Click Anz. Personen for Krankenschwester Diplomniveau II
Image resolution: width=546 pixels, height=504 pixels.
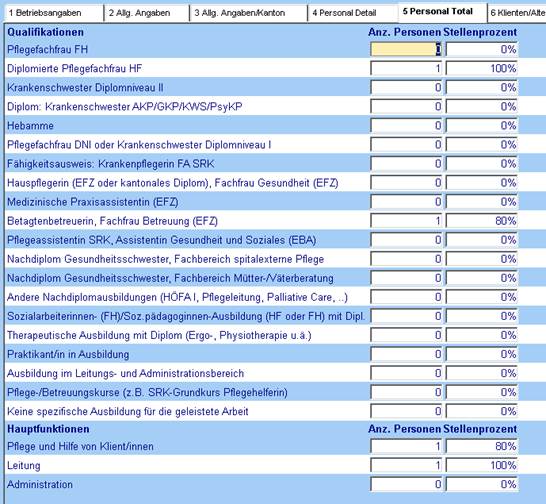click(406, 87)
